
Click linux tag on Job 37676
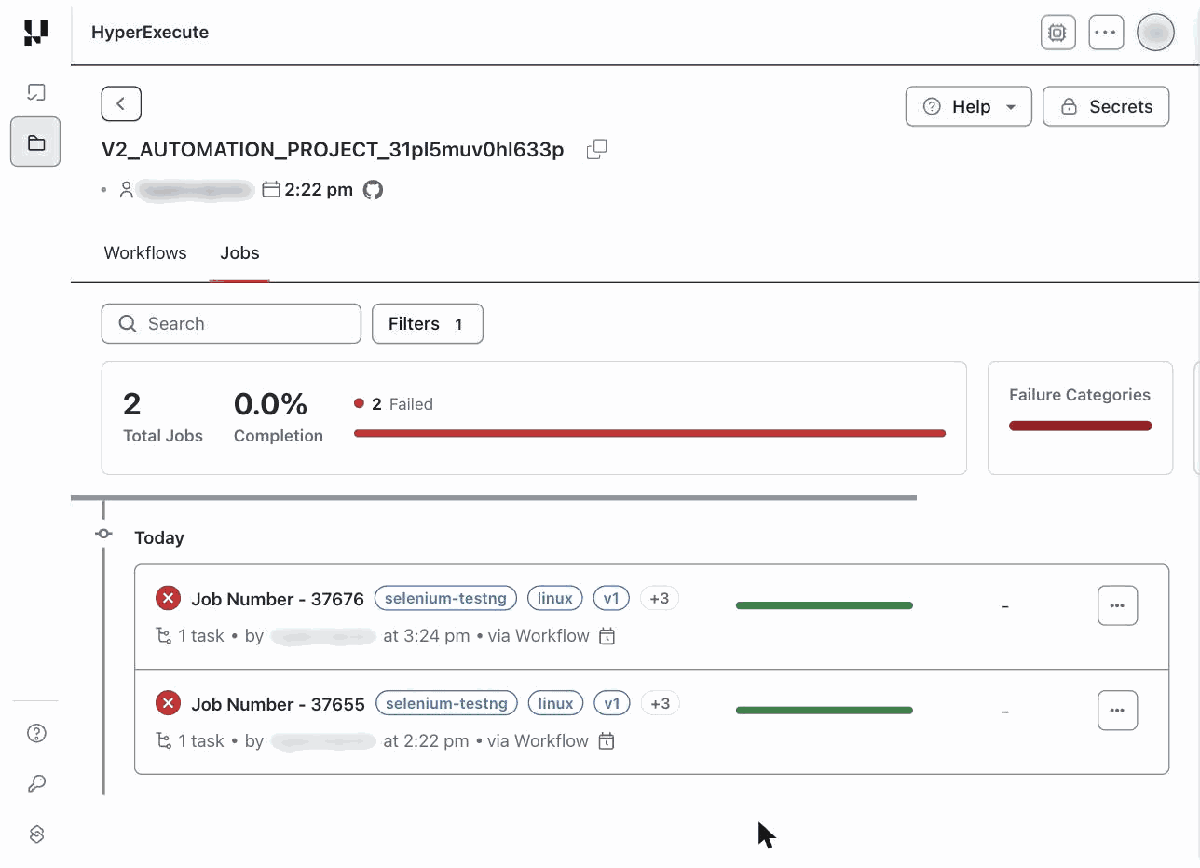point(555,598)
